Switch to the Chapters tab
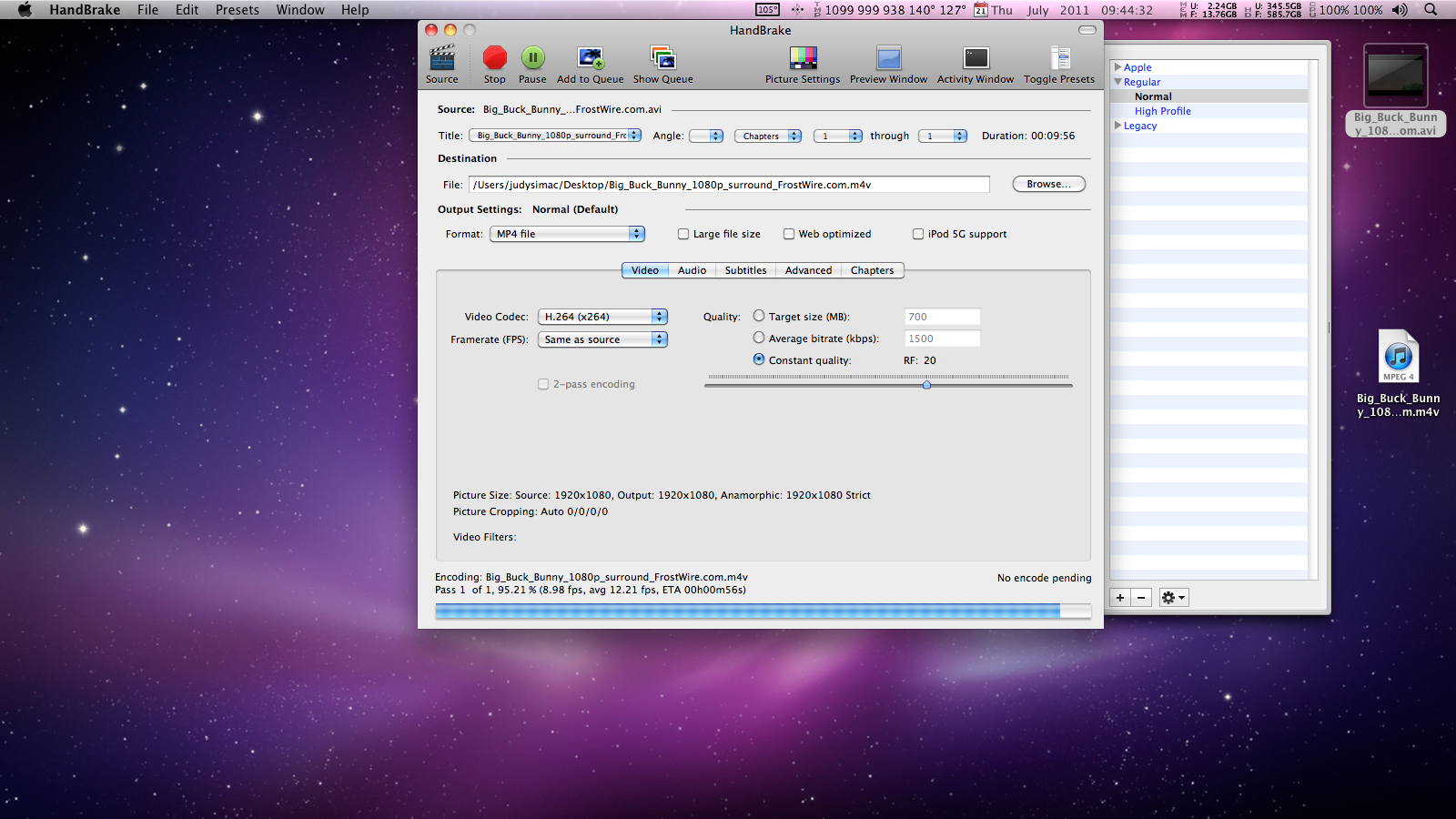Screen dimensions: 1456x819 873,270
